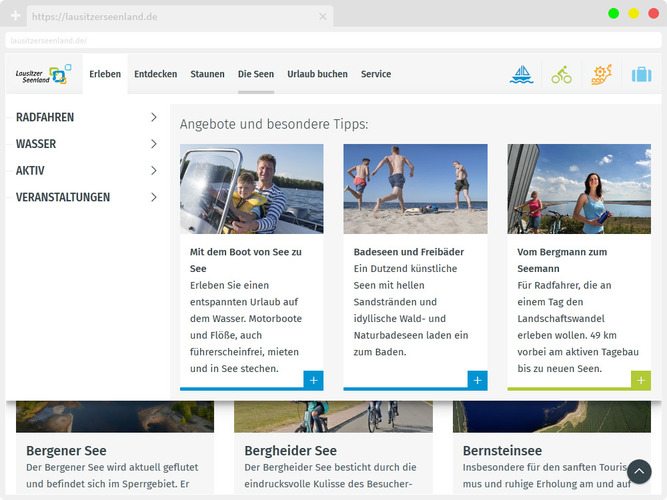Select Die Seen in navigation

pos(255,74)
